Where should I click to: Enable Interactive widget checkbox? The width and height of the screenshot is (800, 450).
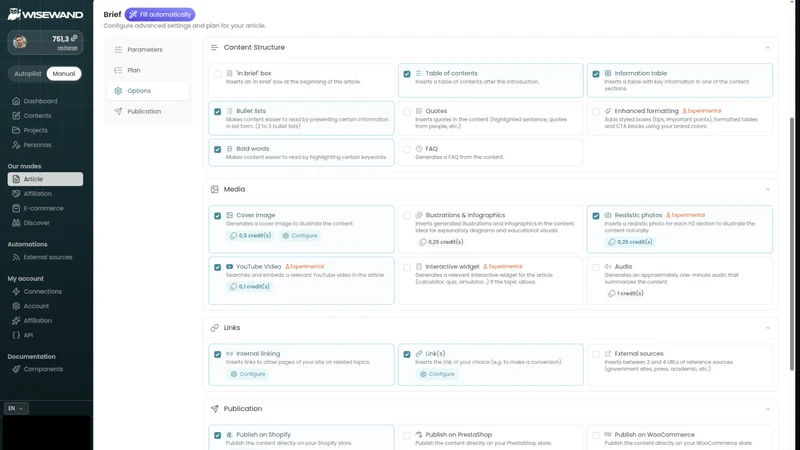pos(407,267)
